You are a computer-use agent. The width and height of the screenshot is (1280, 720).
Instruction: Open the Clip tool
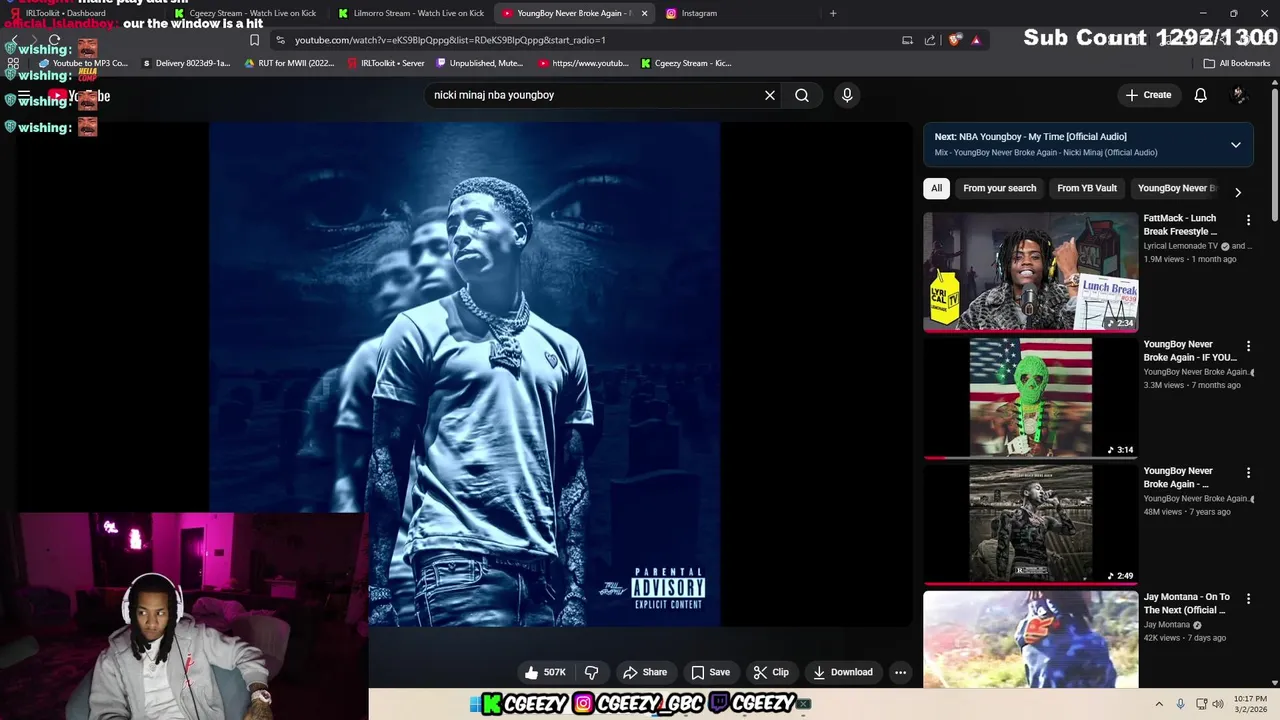[770, 672]
